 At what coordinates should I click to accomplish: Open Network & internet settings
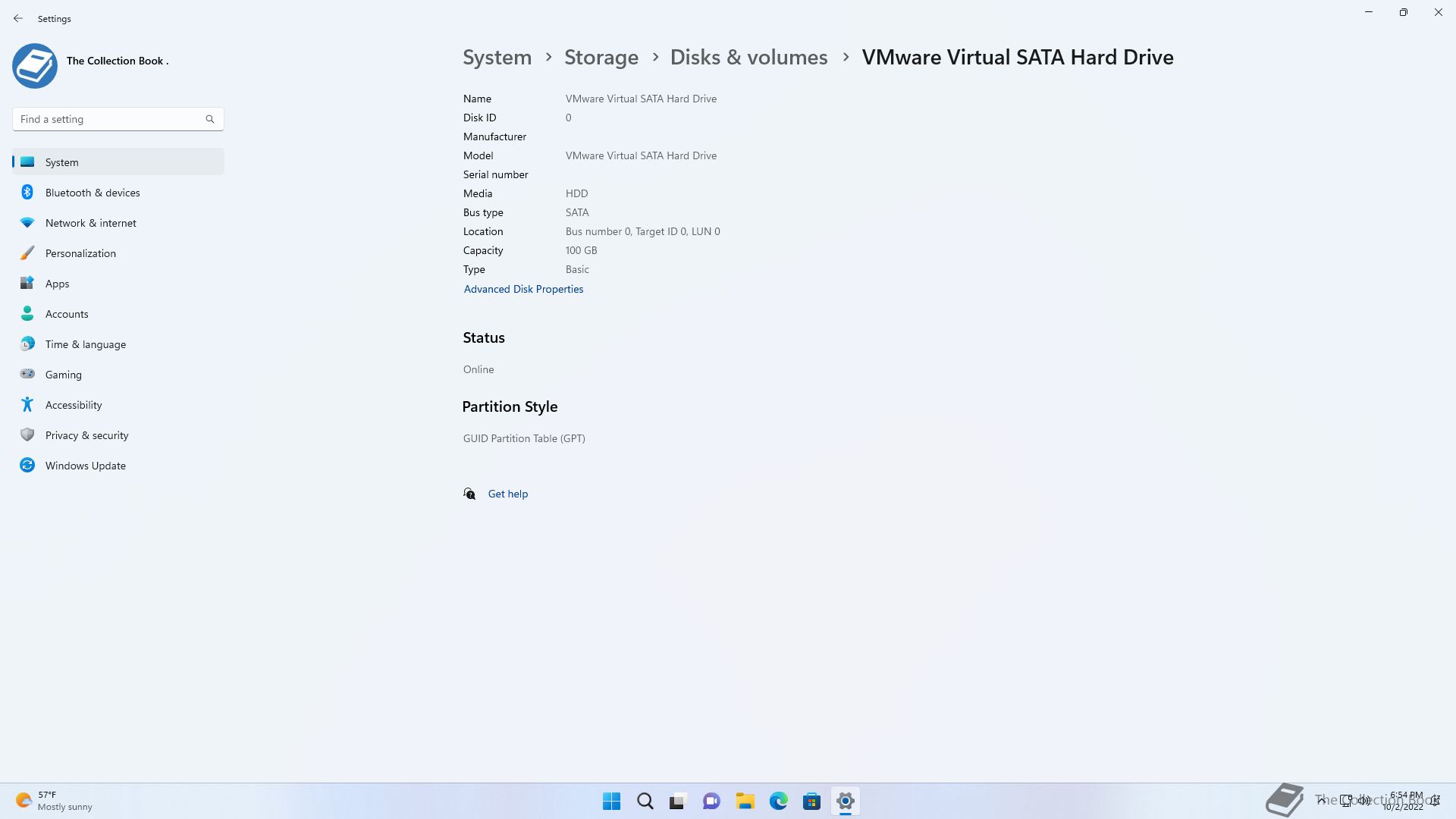tap(91, 223)
